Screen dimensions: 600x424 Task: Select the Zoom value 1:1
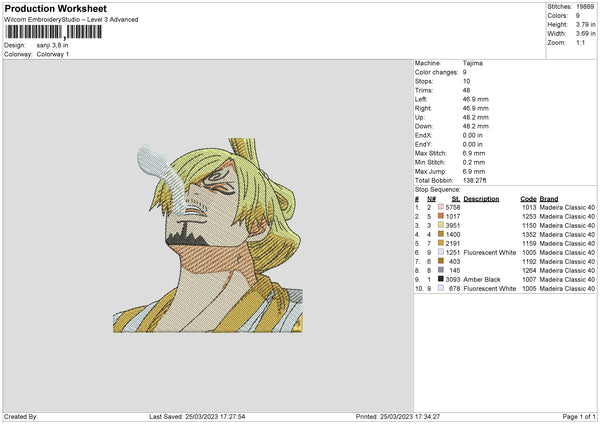pos(580,42)
